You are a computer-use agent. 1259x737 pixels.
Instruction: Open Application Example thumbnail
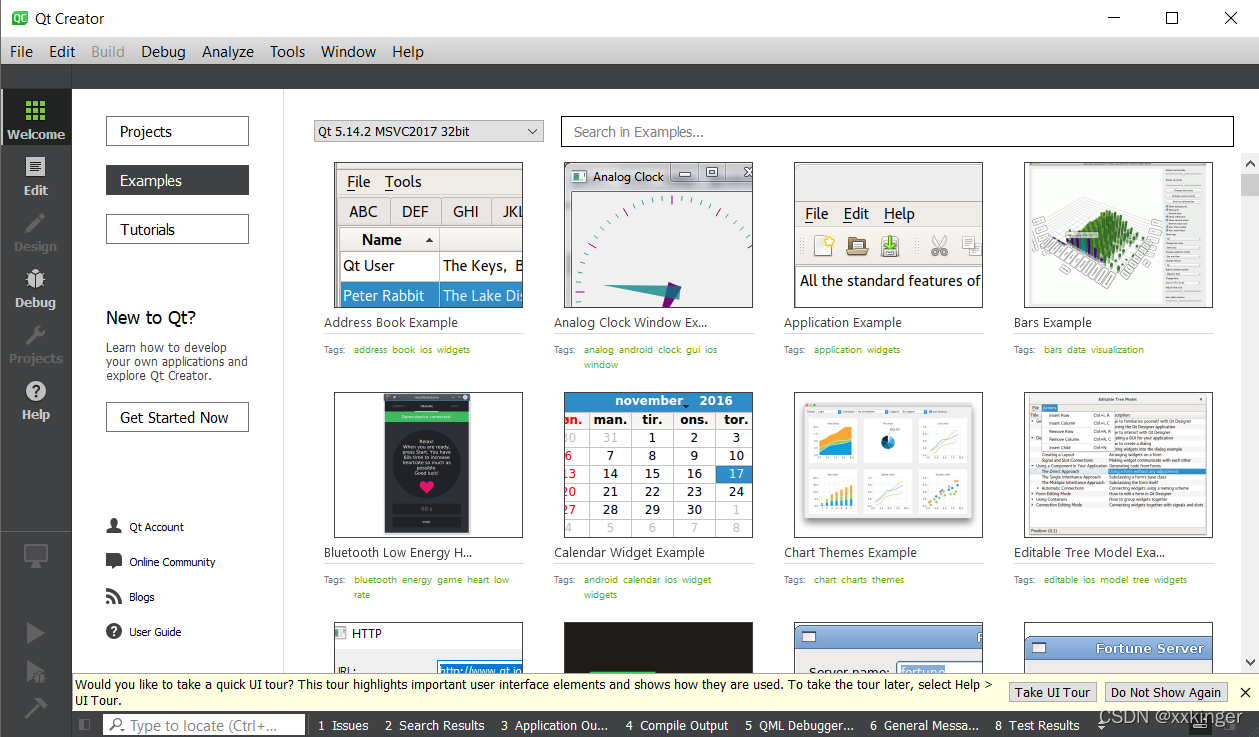tap(888, 235)
